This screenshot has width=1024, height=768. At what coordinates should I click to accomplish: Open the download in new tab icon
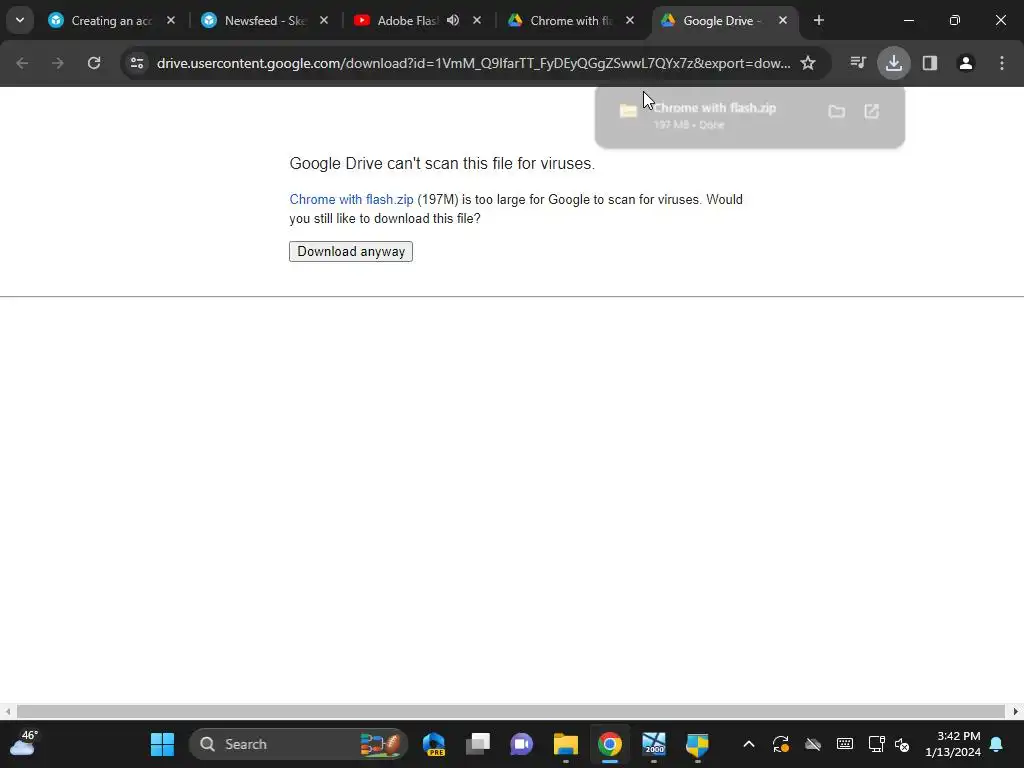click(871, 112)
